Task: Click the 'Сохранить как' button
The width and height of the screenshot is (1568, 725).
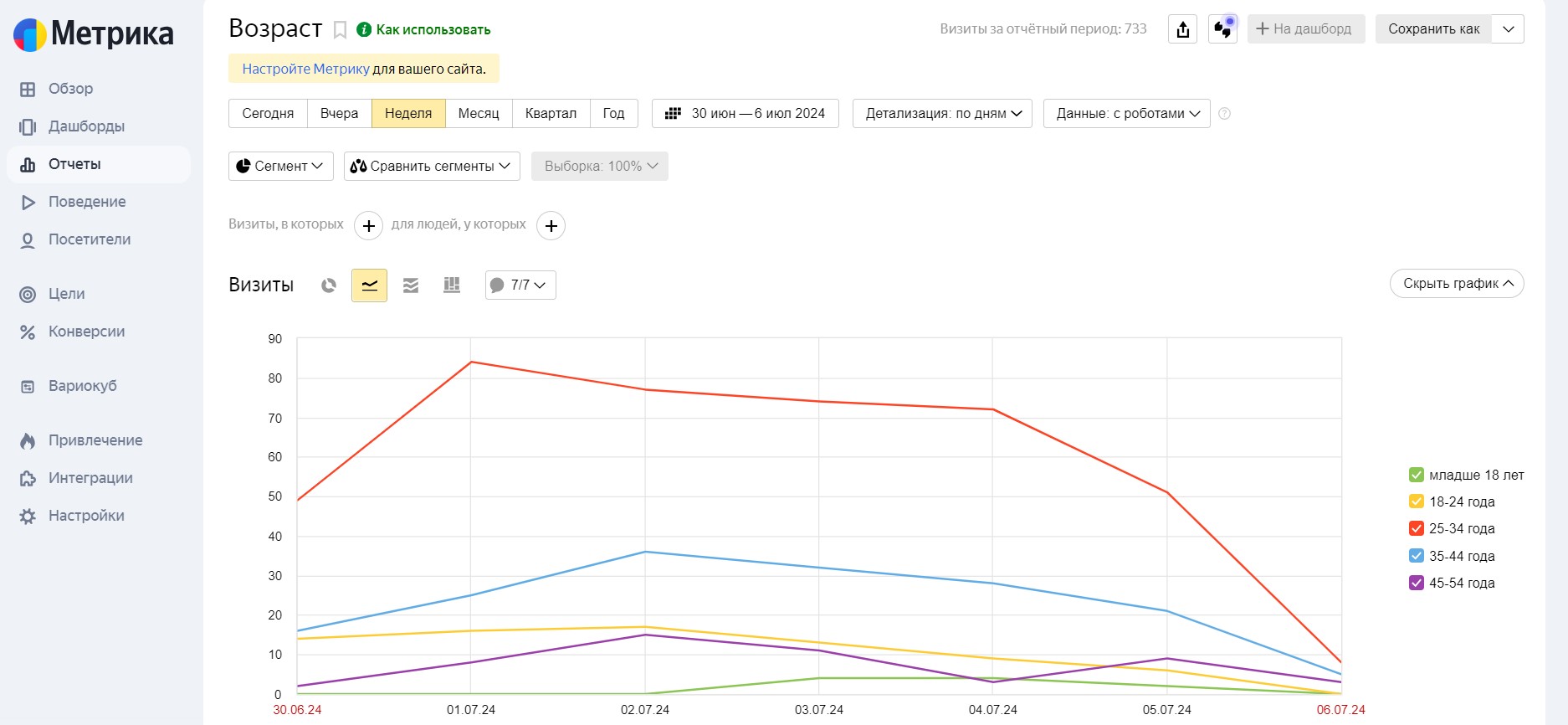Action: 1433,29
